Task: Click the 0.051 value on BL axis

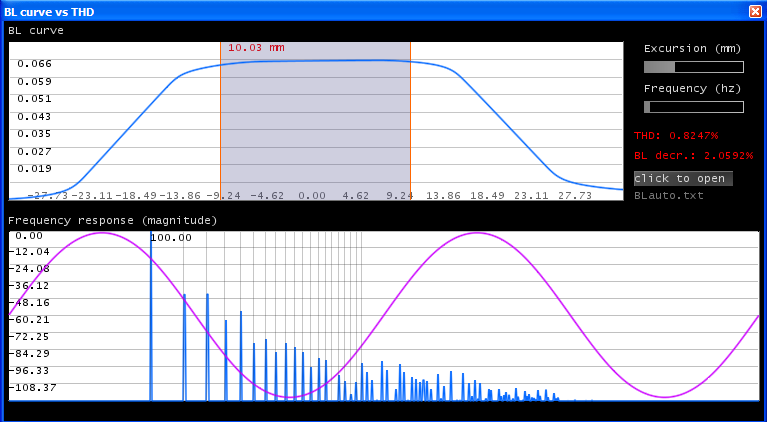Action: click(34, 99)
